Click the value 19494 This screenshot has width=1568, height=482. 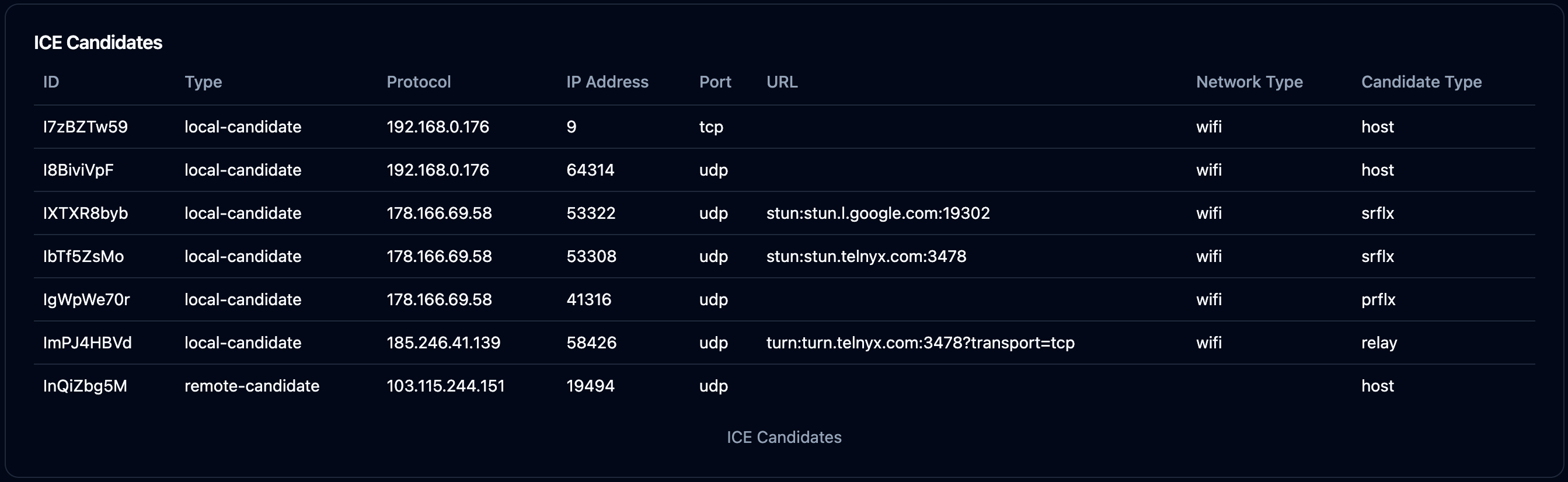point(590,386)
